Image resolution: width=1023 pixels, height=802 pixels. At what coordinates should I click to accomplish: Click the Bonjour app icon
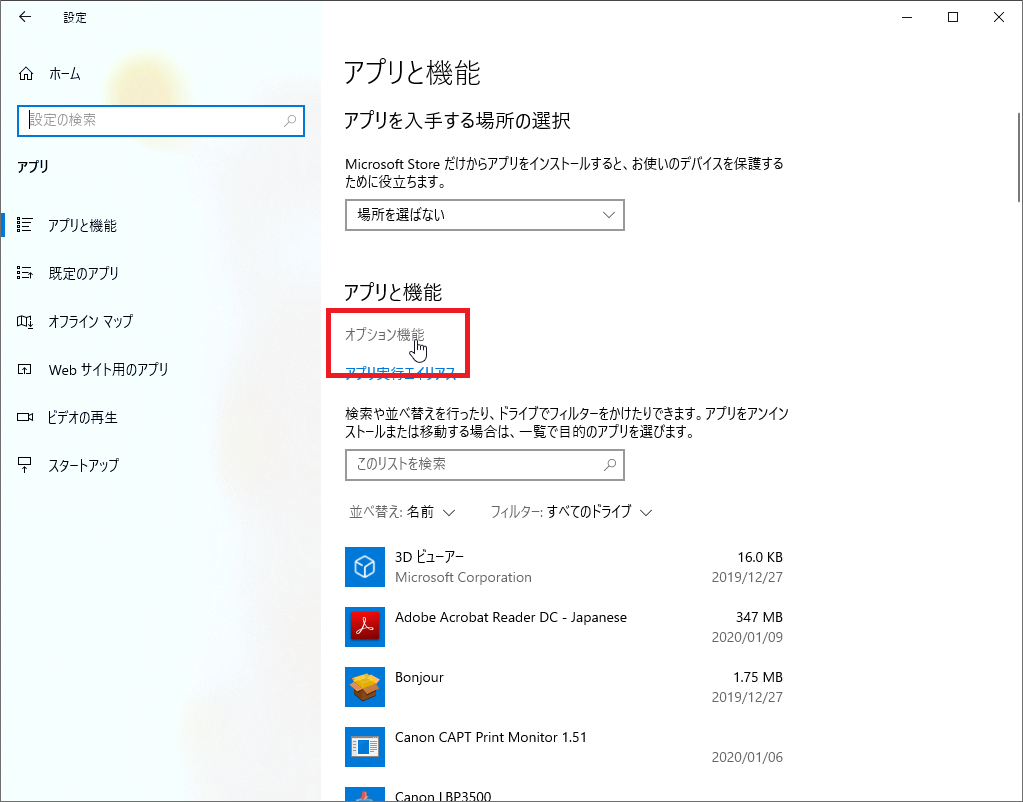pyautogui.click(x=365, y=687)
